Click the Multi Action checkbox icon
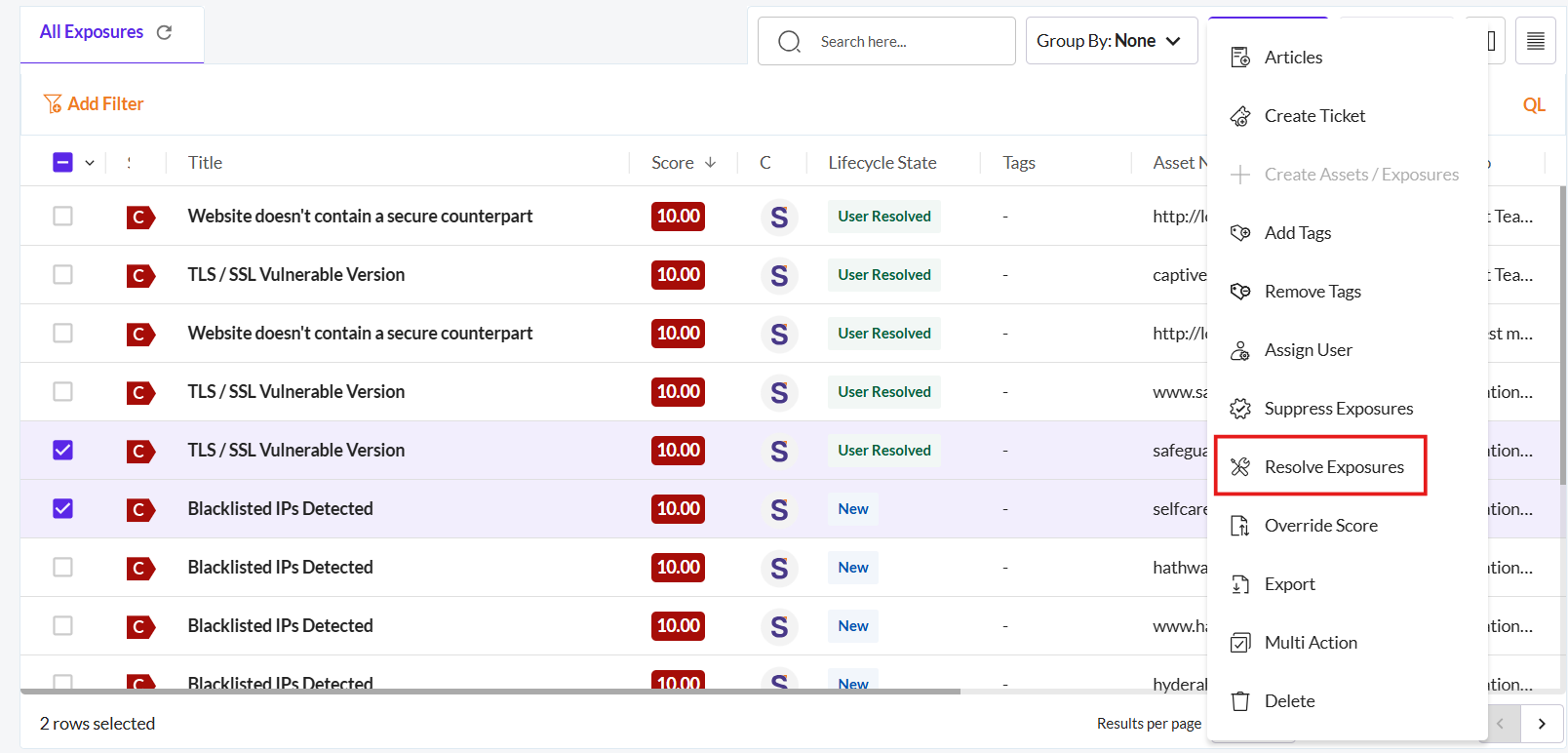The image size is (1568, 753). tap(1240, 643)
